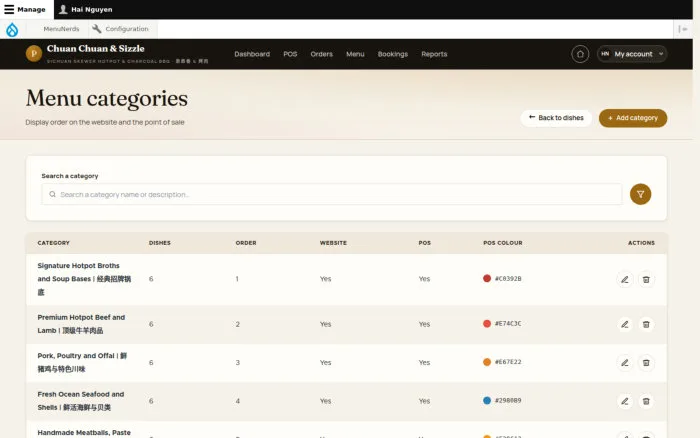Click the Add category button
The height and width of the screenshot is (438, 700).
pyautogui.click(x=633, y=118)
